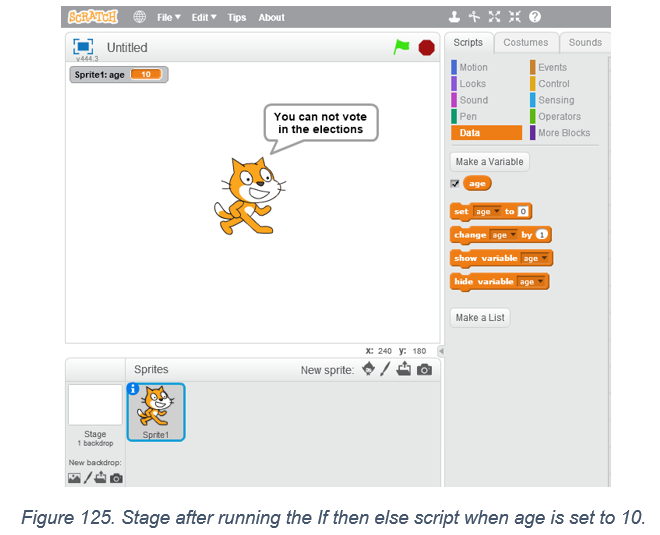Click Make a Variable button
Image resolution: width=660 pixels, height=535 pixels.
pos(490,162)
